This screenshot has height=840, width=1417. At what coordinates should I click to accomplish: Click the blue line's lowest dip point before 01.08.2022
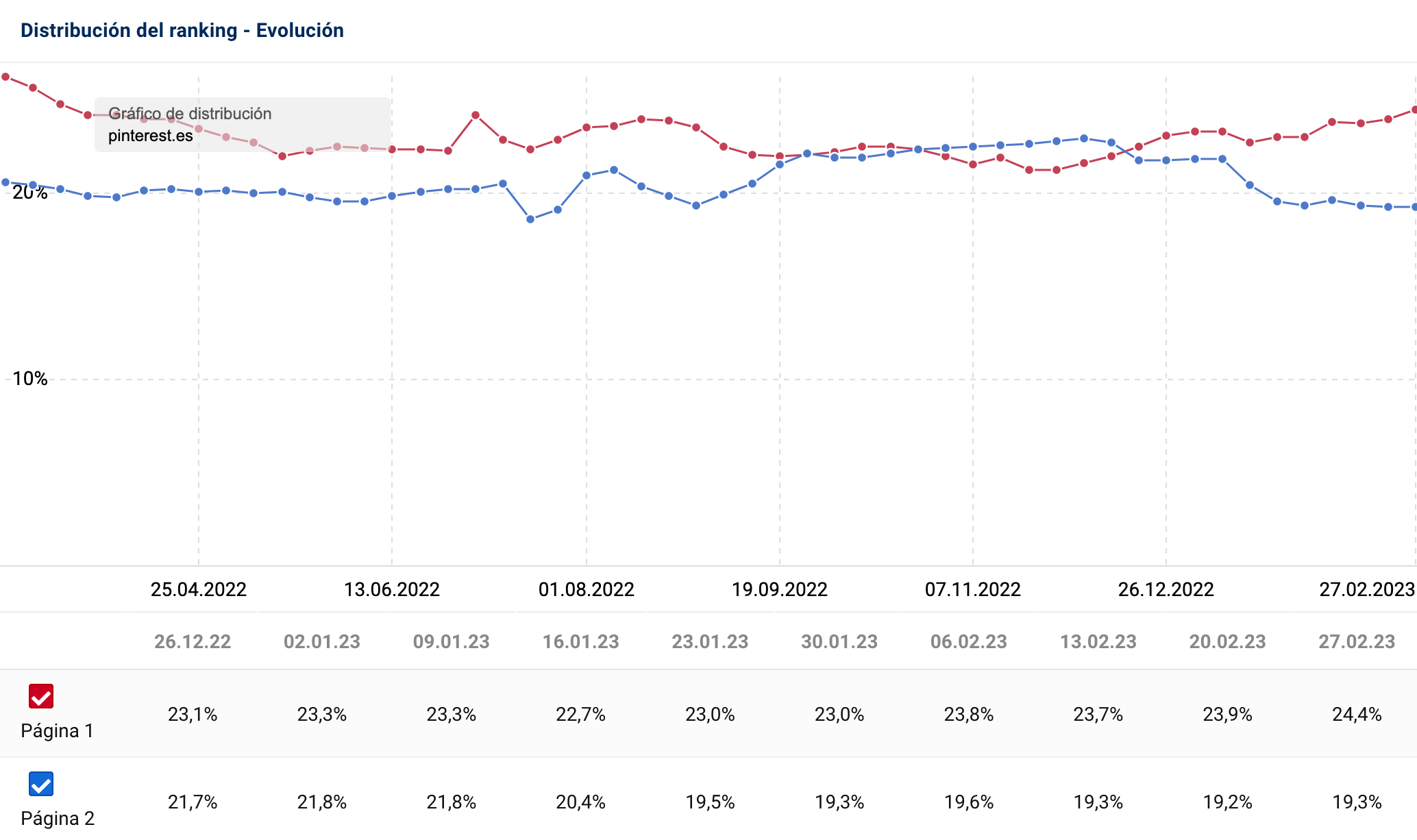tap(530, 219)
